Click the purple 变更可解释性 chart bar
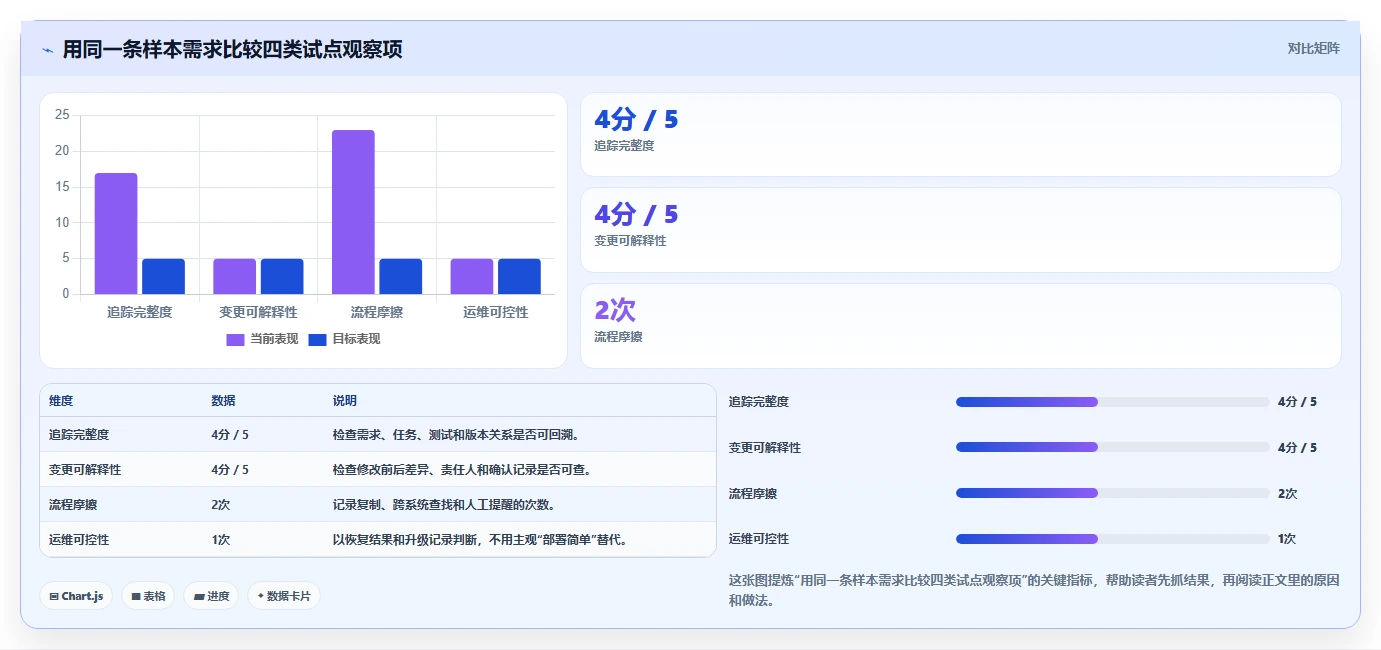The image size is (1381, 650). pos(234,276)
